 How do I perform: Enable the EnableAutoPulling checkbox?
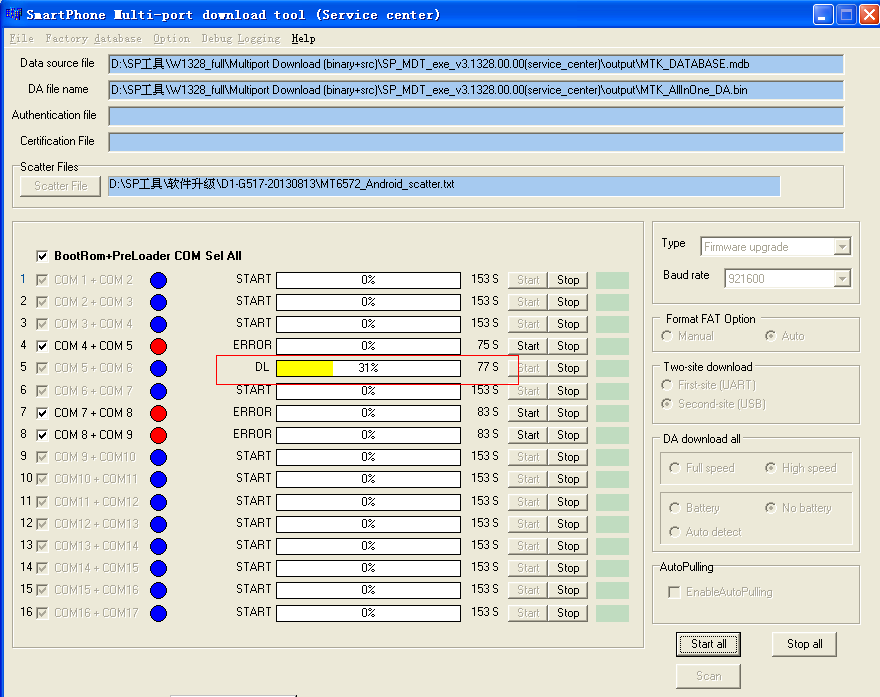click(x=674, y=592)
